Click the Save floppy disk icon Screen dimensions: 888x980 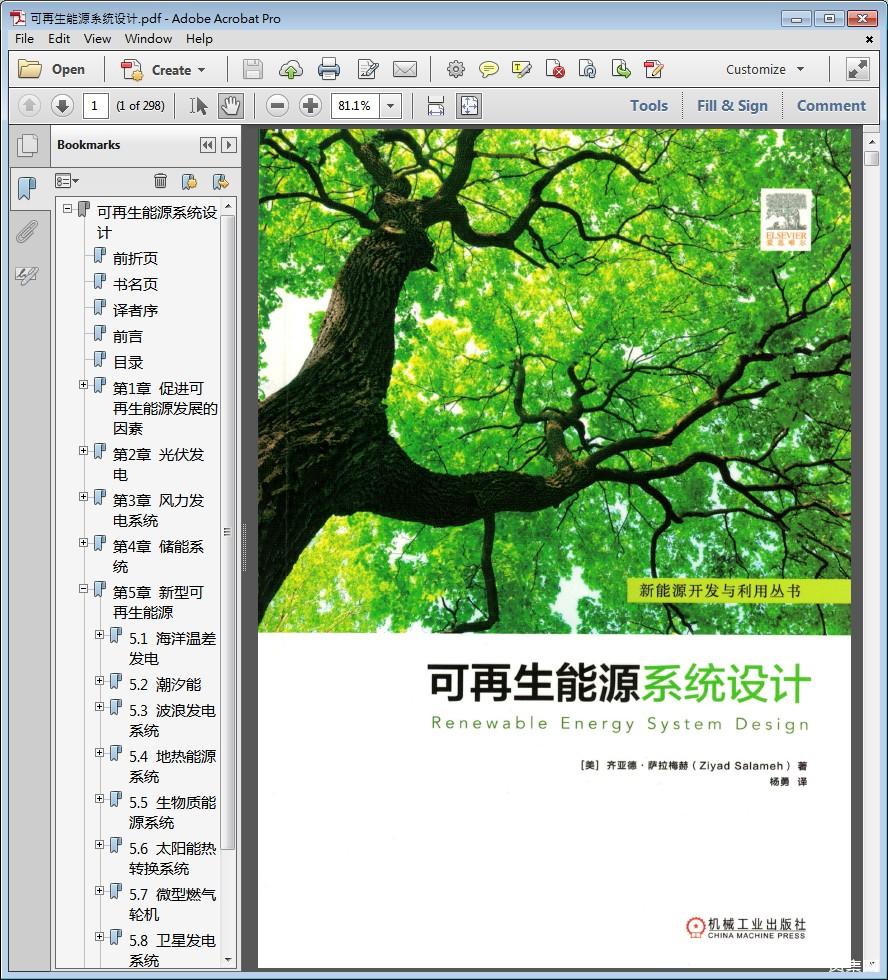(x=252, y=69)
